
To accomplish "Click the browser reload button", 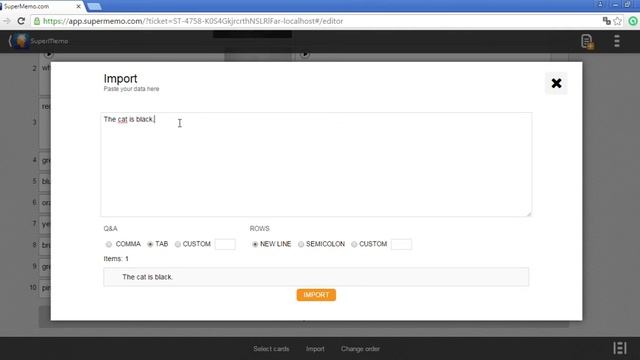I will pos(21,21).
